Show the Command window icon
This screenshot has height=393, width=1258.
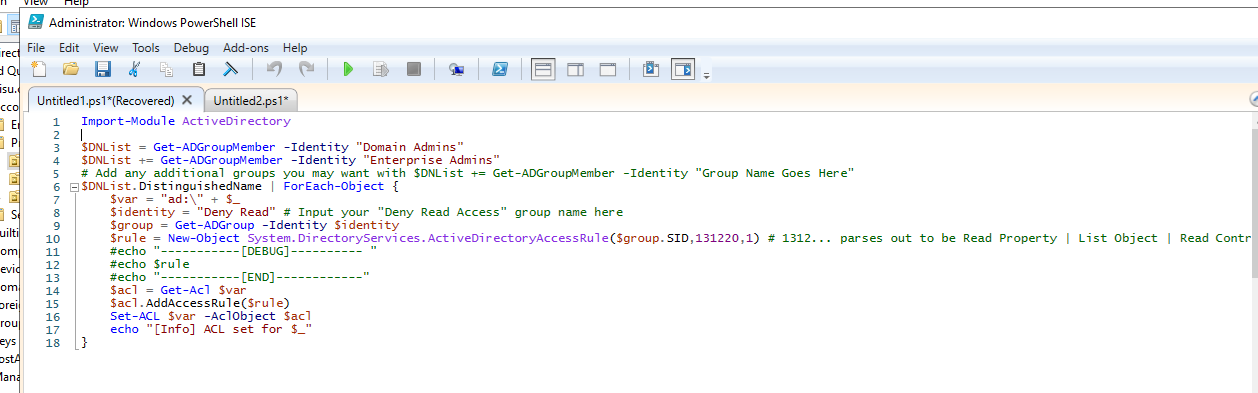point(651,69)
